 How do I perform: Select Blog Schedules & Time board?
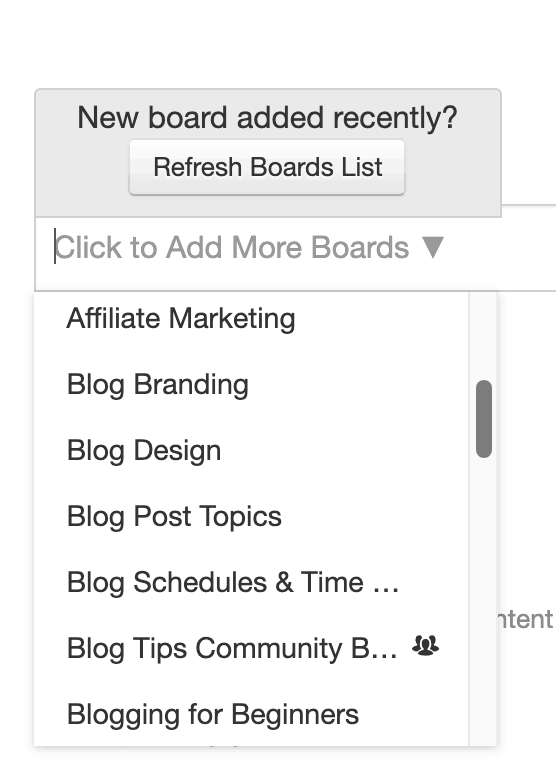[x=251, y=582]
